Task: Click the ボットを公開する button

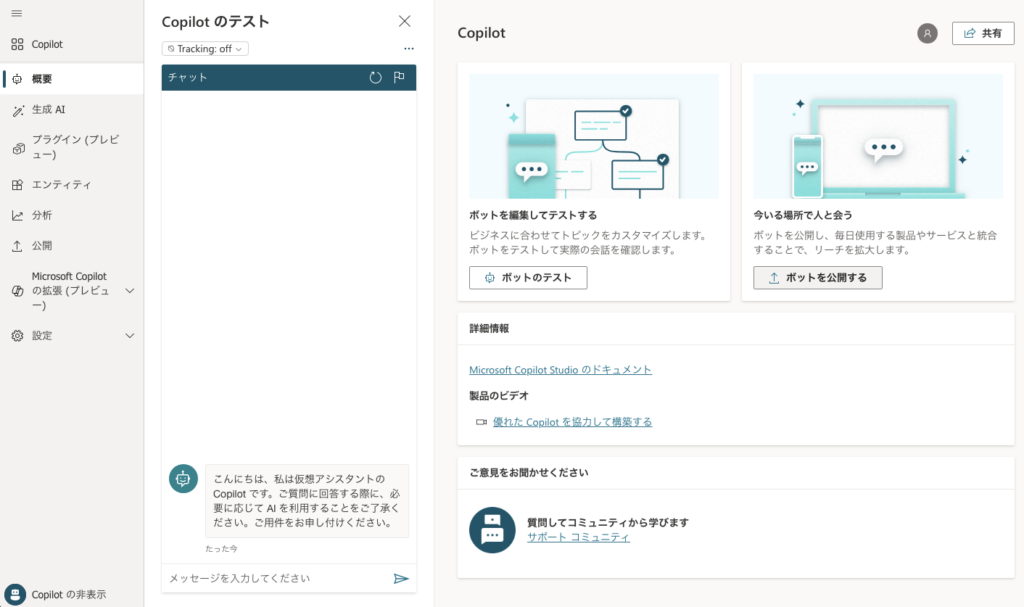Action: point(817,278)
